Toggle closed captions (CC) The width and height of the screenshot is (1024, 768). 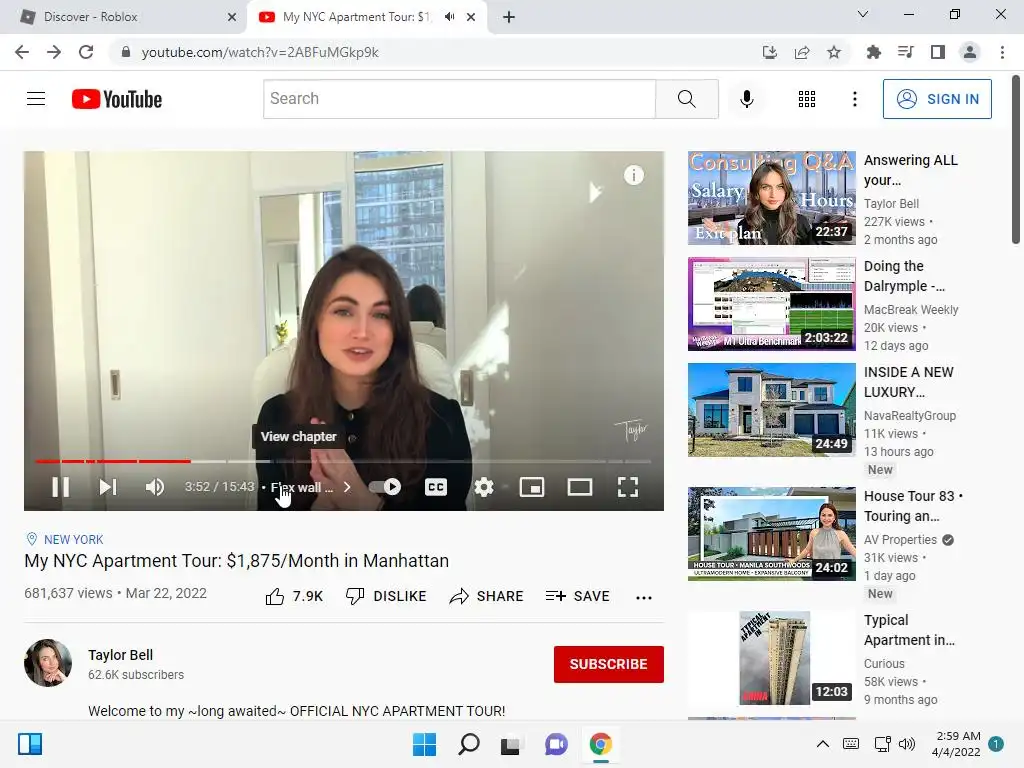(436, 487)
